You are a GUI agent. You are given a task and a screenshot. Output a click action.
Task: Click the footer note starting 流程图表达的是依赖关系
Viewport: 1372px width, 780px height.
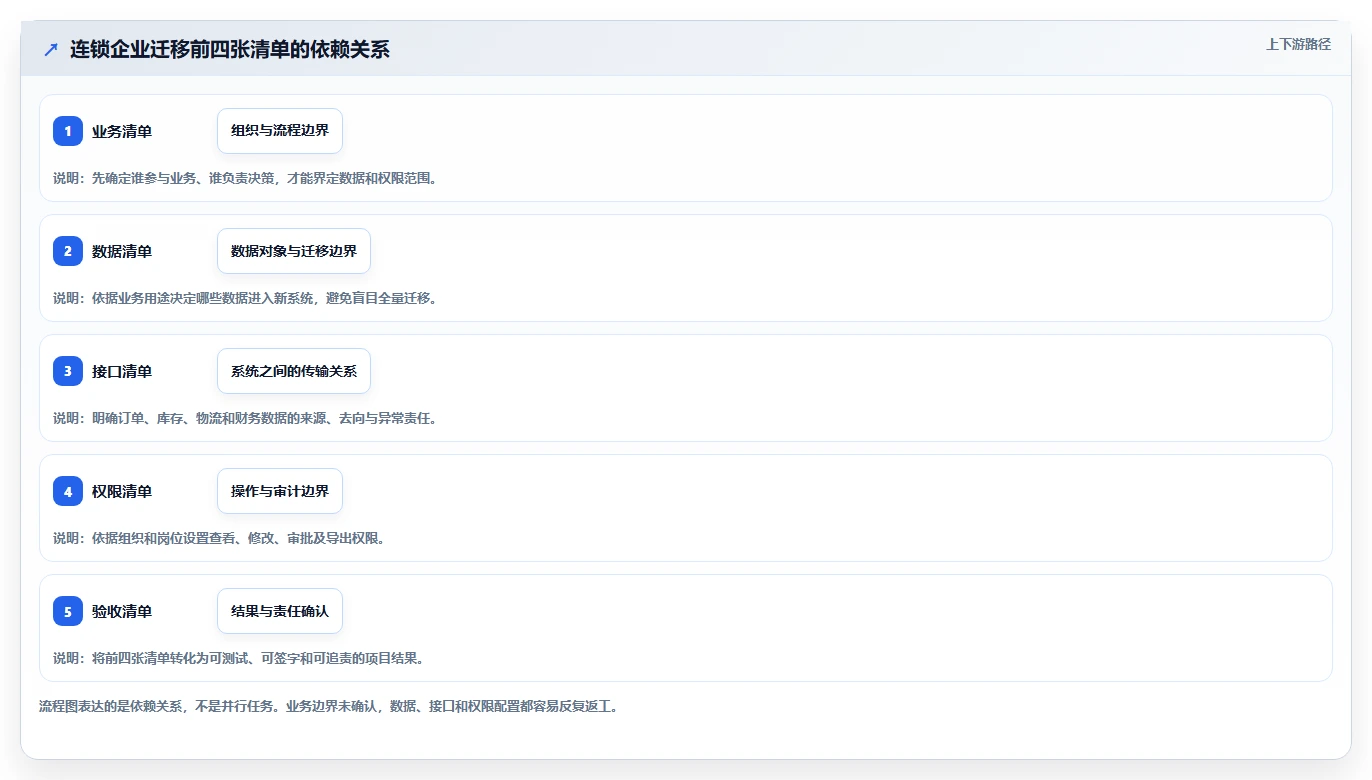[329, 707]
